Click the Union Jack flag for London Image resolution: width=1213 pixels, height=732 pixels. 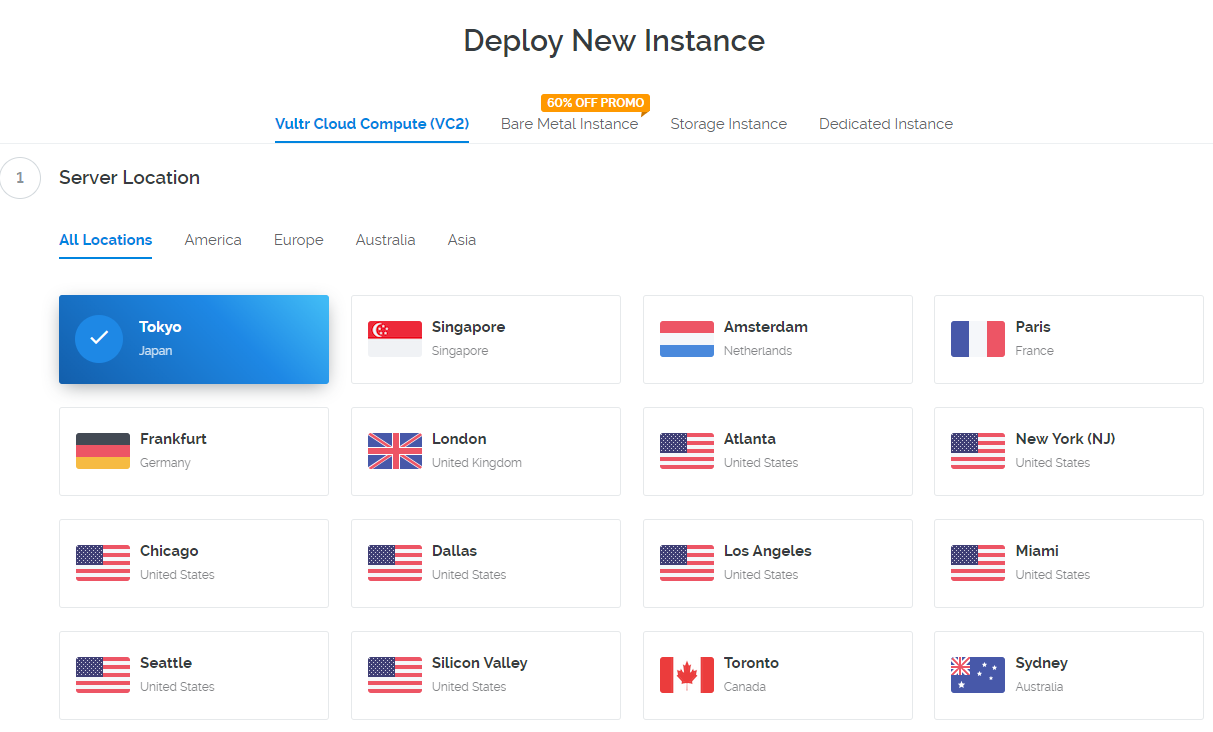(394, 451)
